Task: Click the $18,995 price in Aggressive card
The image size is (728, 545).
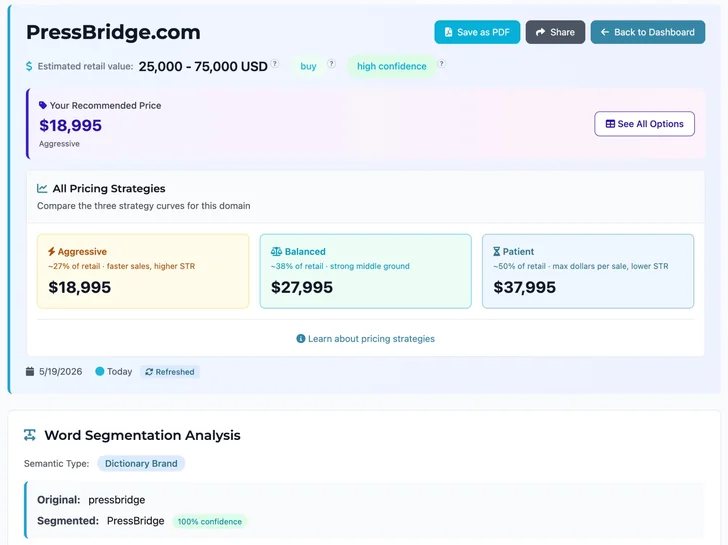Action: [79, 287]
